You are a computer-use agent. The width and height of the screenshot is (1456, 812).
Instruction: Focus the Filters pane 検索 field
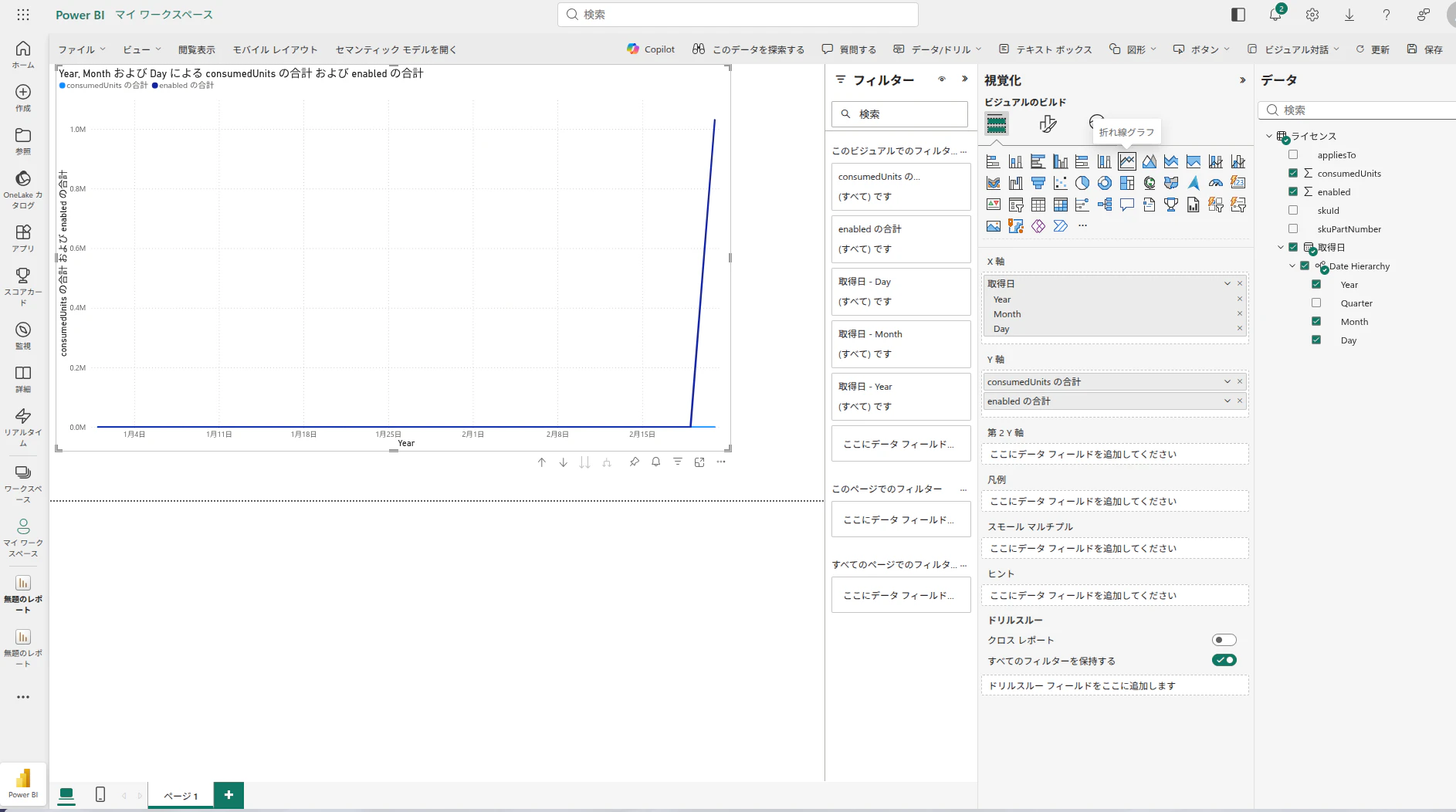click(x=899, y=114)
